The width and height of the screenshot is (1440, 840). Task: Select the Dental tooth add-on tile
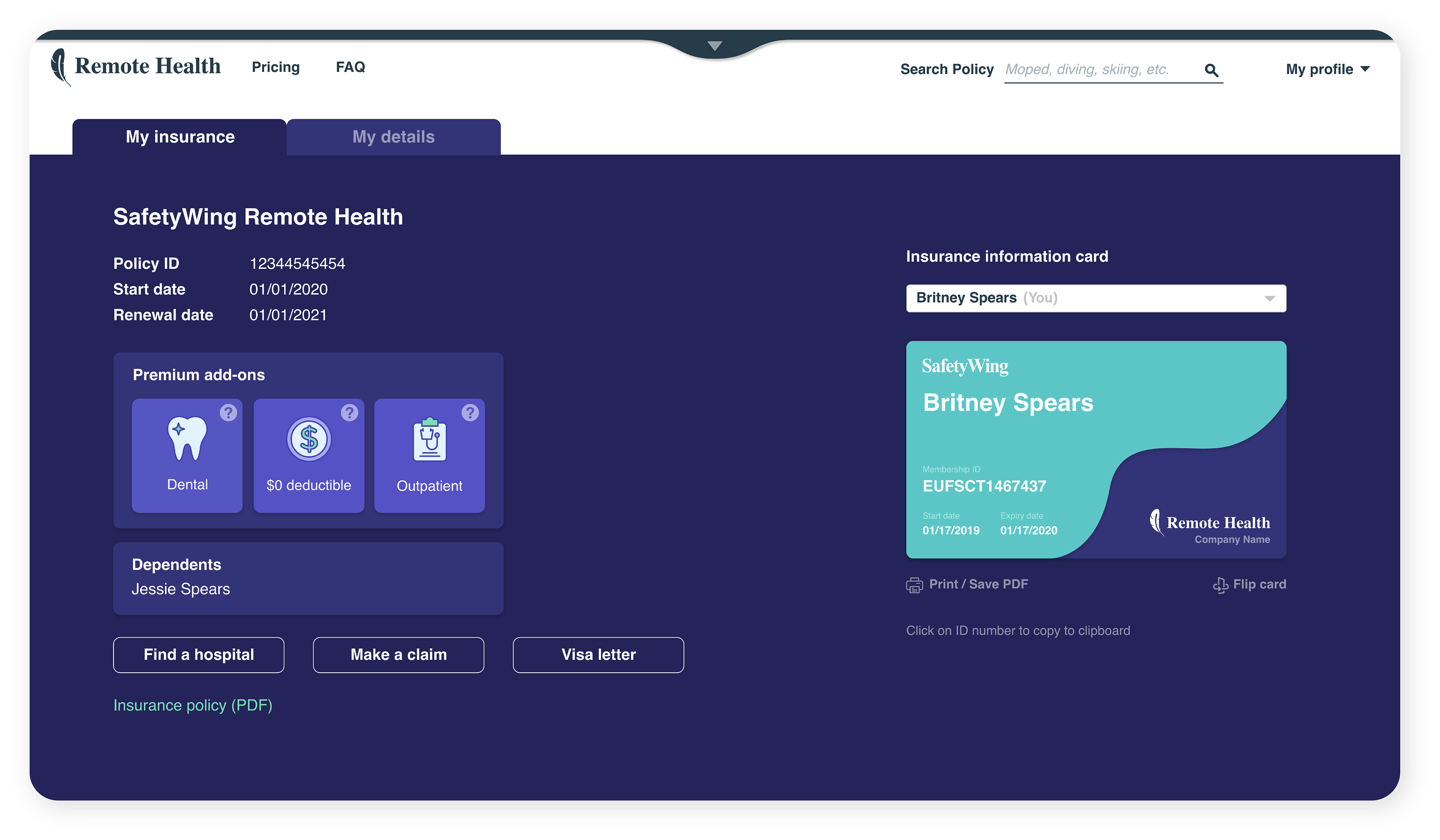(x=187, y=455)
